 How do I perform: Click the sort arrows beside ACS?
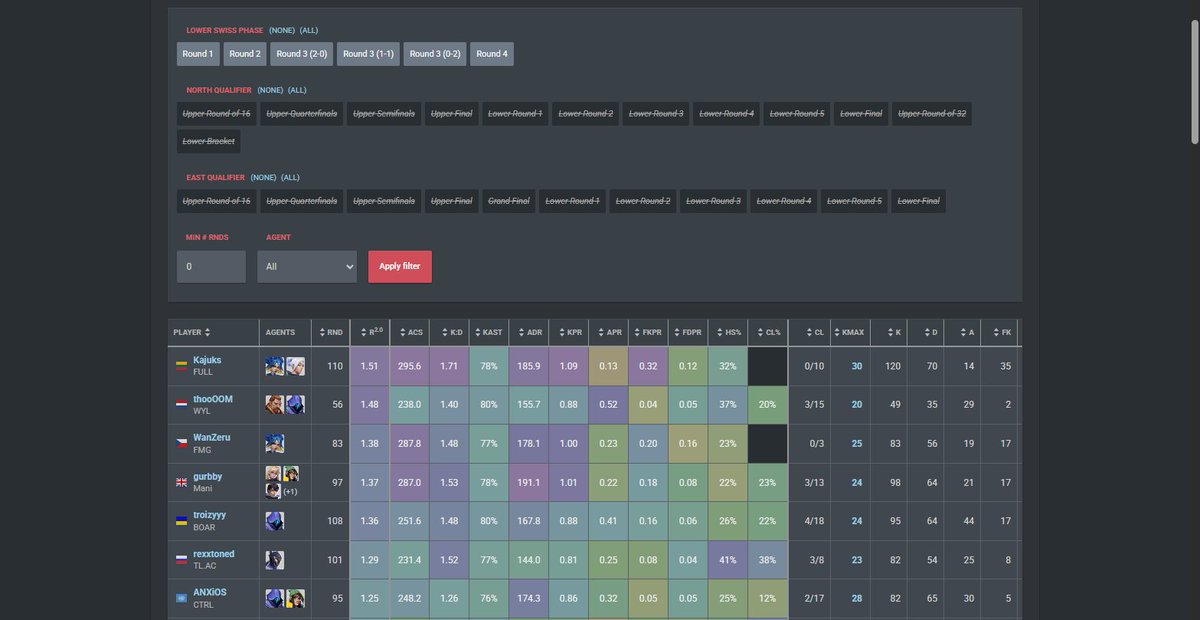click(x=401, y=332)
